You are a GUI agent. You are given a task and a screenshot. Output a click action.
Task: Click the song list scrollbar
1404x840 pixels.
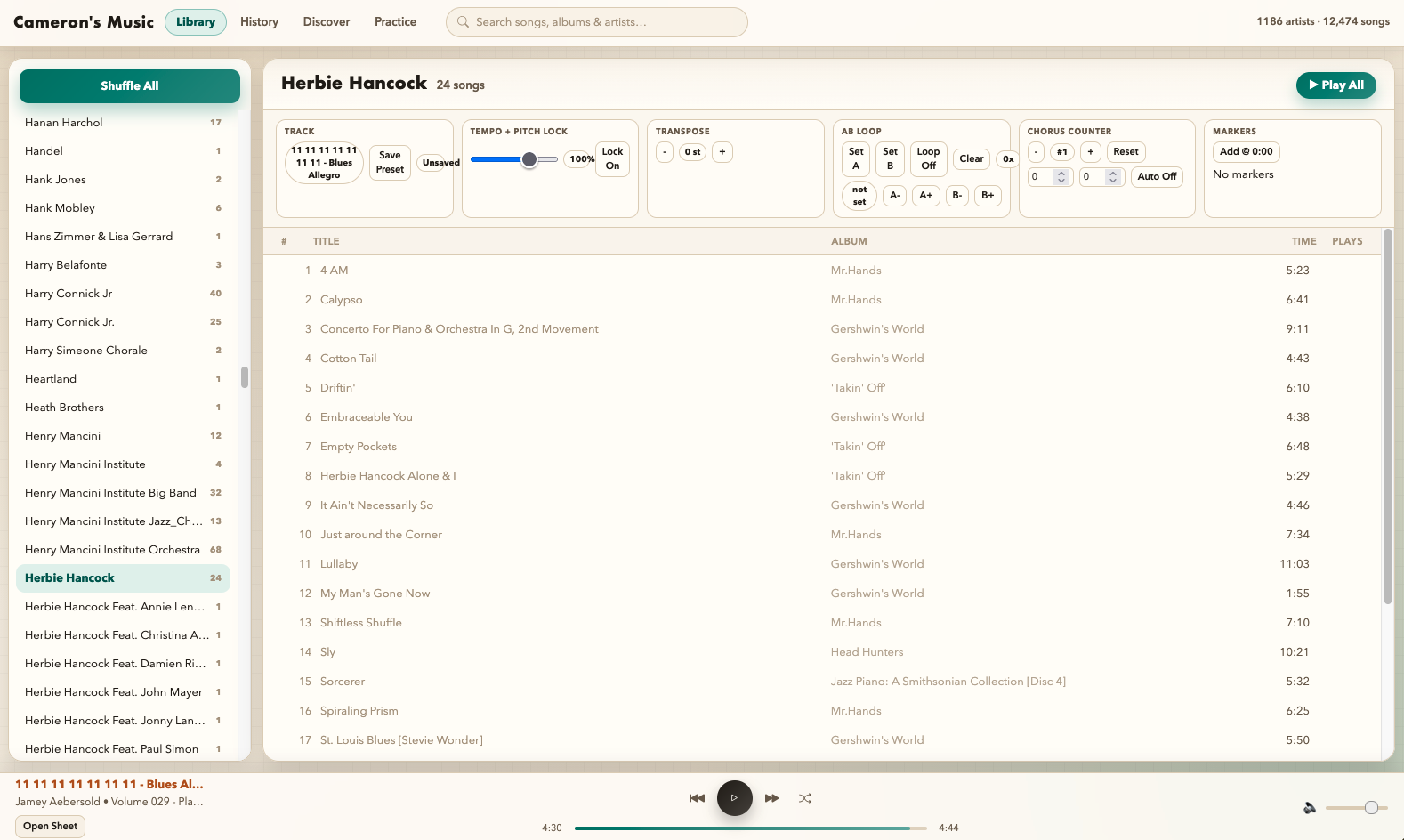tap(1387, 416)
